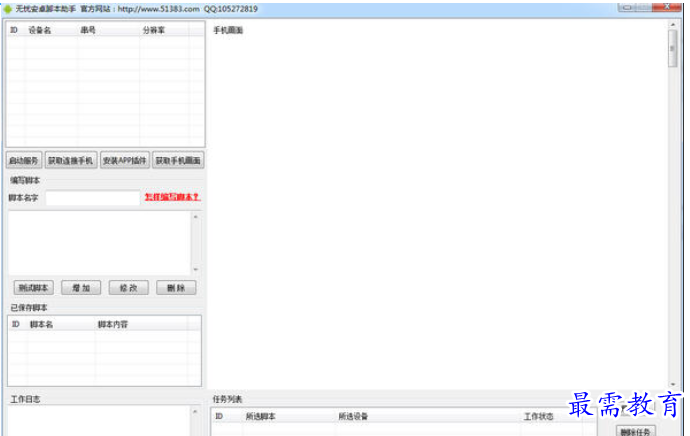Viewport: 690px width, 436px height.
Task: Click the 分辨率 column header
Action: click(154, 30)
